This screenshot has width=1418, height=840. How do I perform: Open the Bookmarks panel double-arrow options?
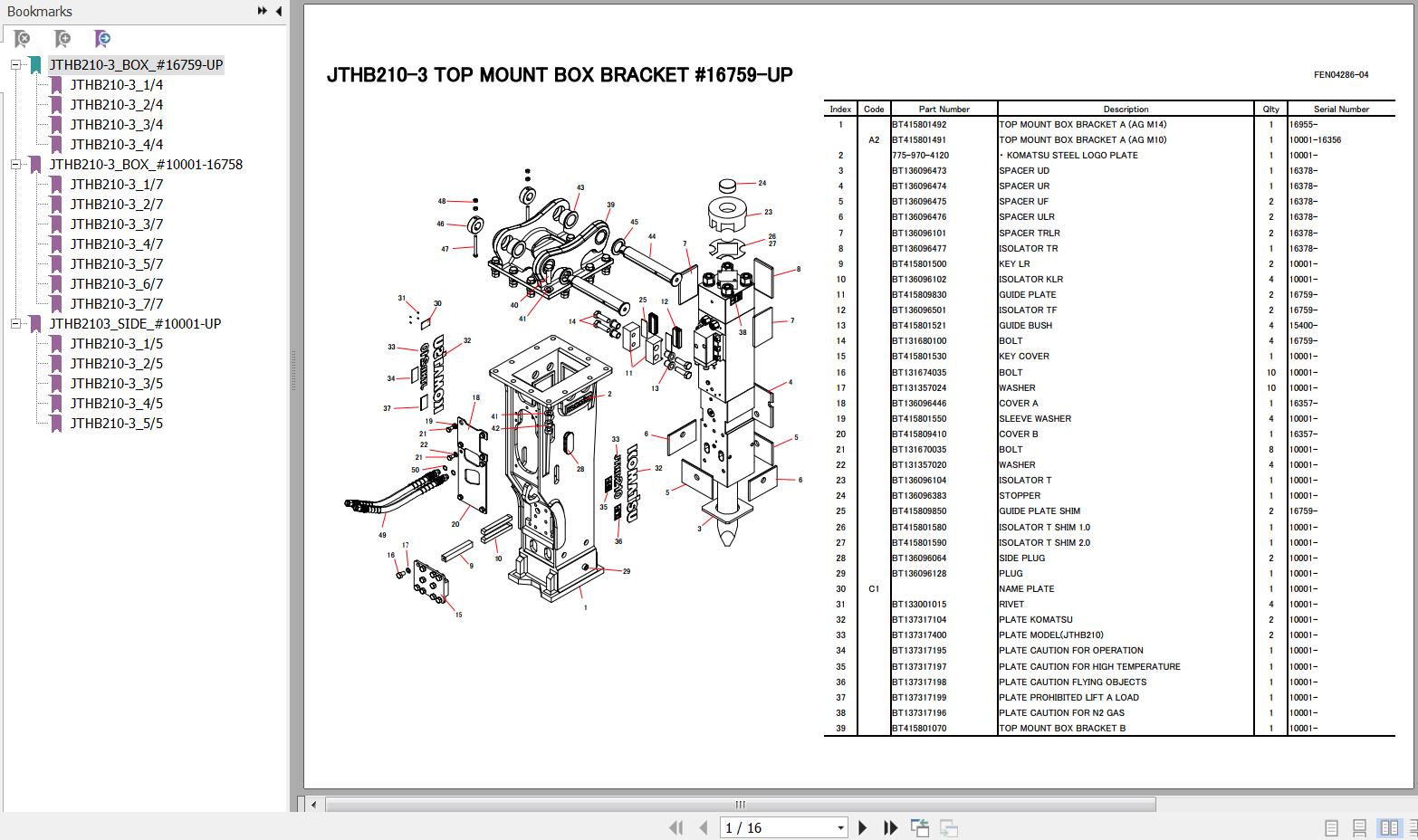263,11
